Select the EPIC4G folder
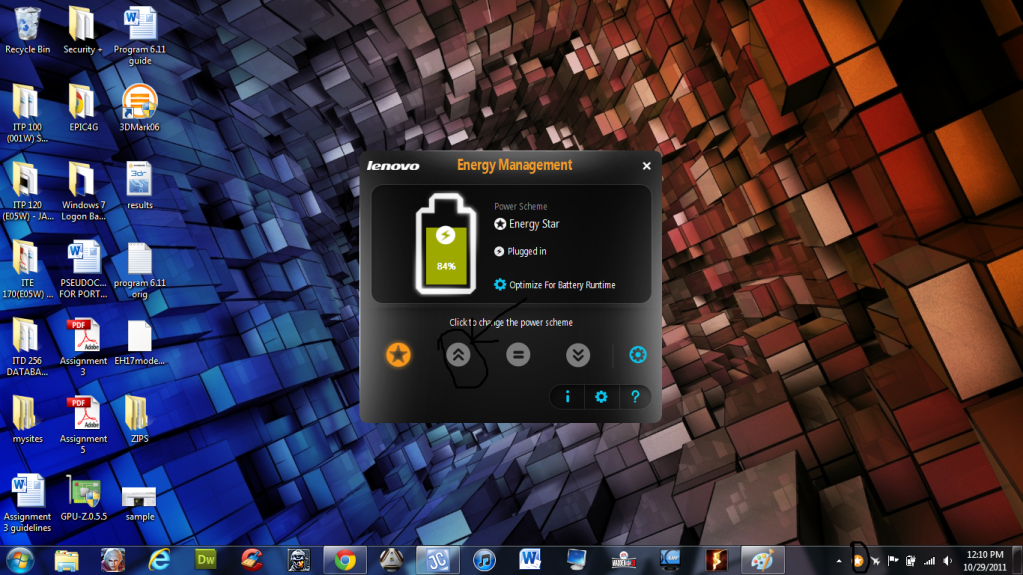Image resolution: width=1023 pixels, height=575 pixels. pyautogui.click(x=83, y=108)
